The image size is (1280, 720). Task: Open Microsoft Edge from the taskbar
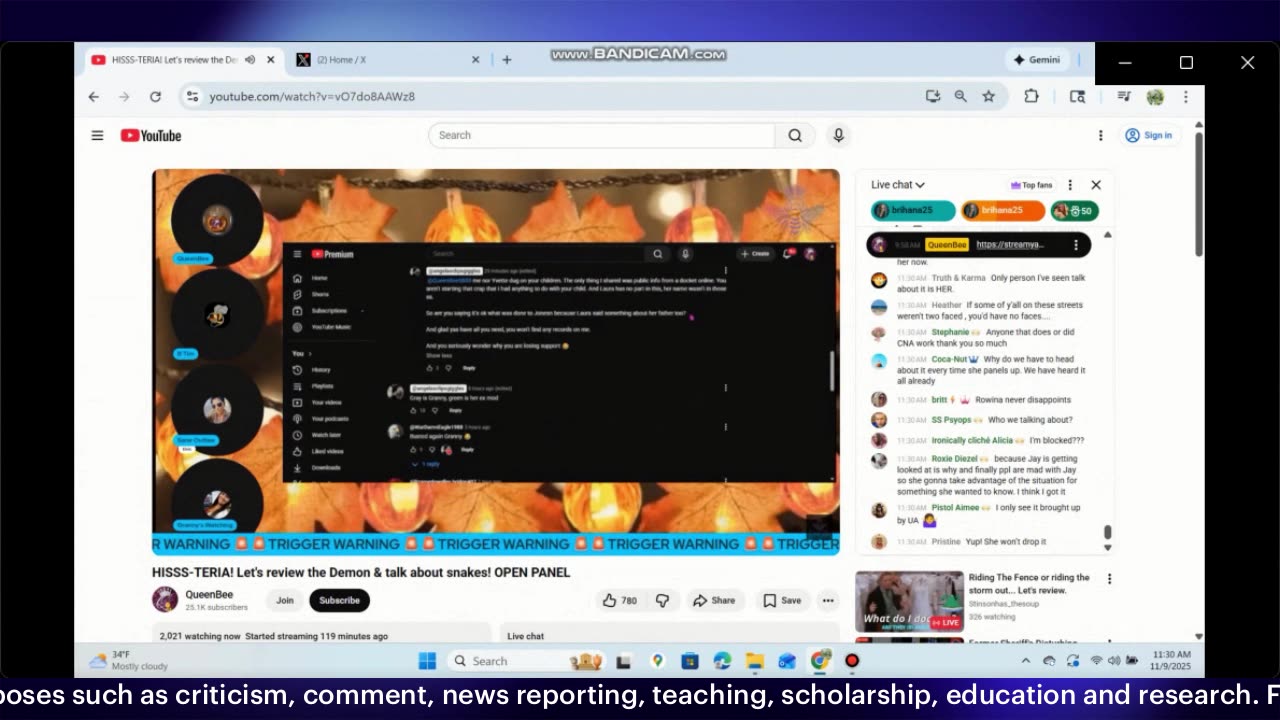(x=722, y=661)
